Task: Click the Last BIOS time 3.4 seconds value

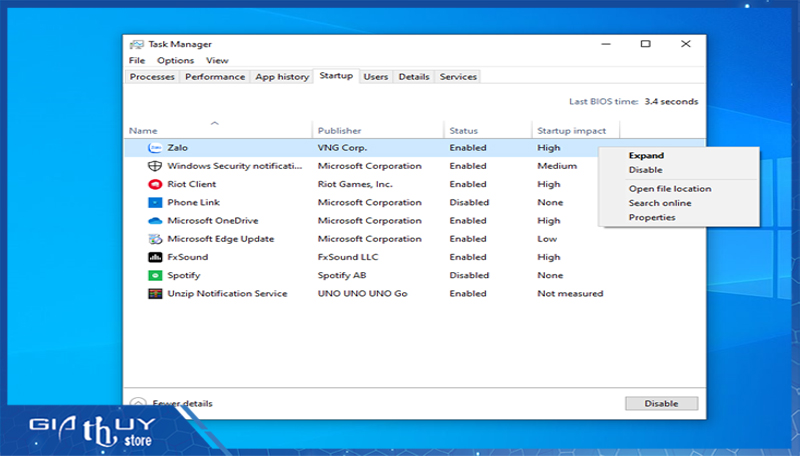Action: (671, 102)
